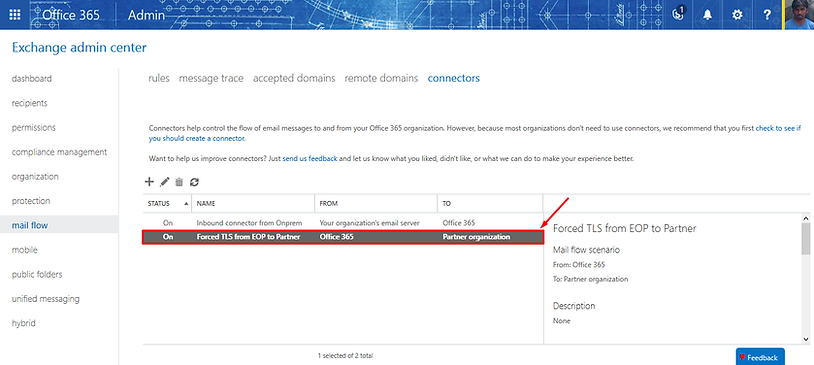Open the recipients section

[30, 103]
